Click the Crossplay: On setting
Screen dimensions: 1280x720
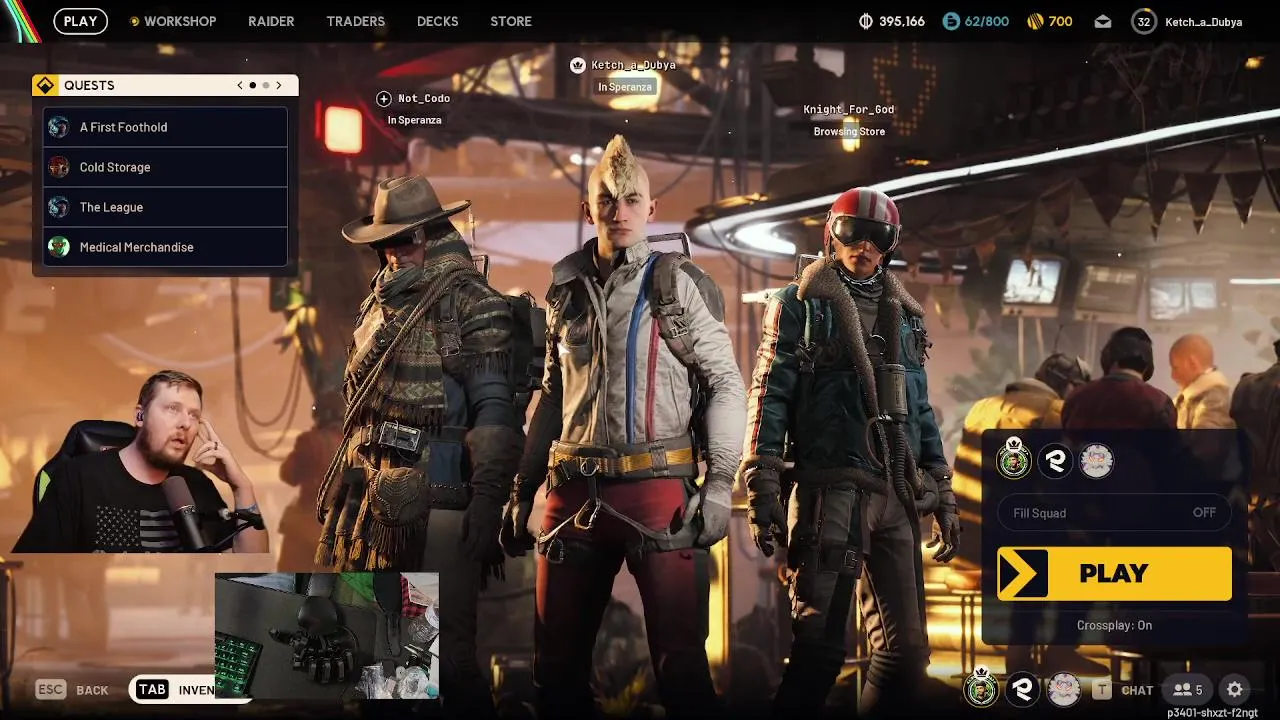tap(1114, 625)
